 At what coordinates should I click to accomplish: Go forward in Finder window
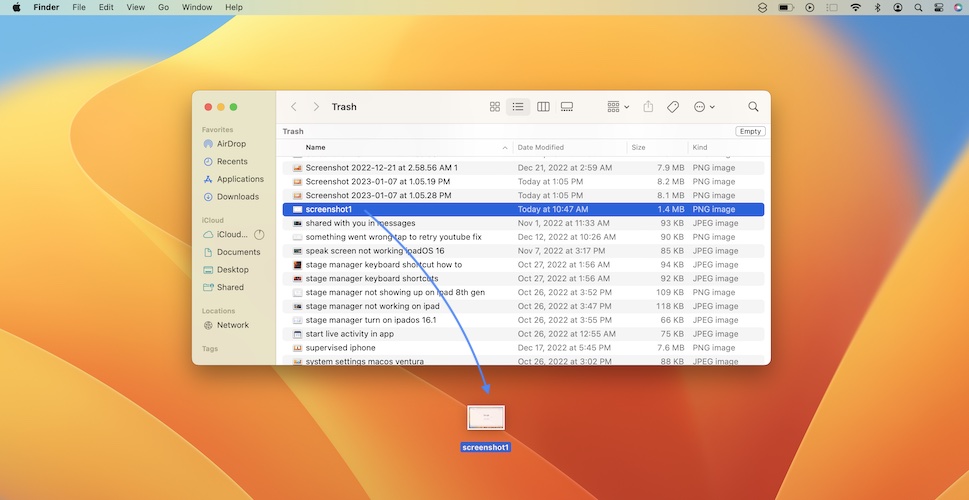pos(316,107)
